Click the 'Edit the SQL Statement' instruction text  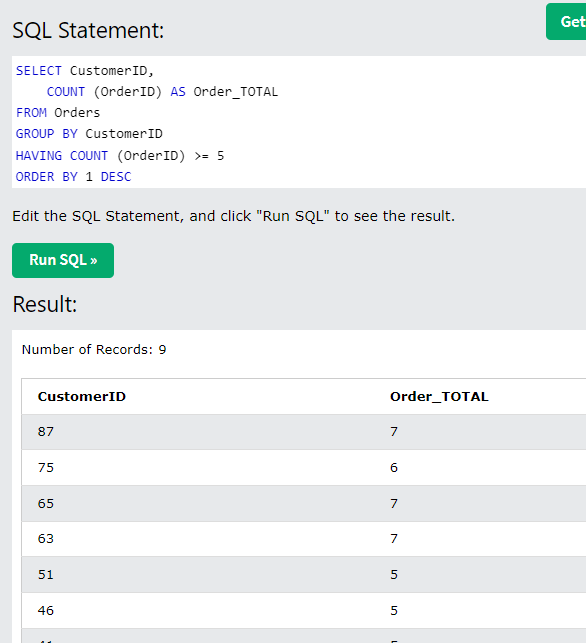234,216
